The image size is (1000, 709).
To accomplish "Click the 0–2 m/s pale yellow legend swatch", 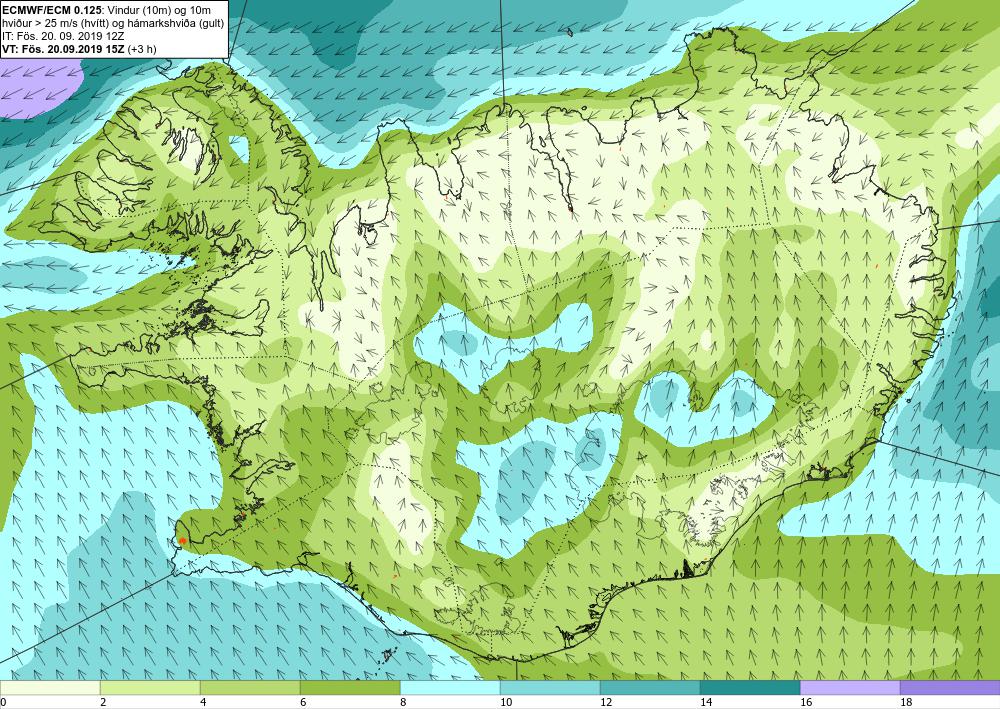I will pyautogui.click(x=50, y=688).
